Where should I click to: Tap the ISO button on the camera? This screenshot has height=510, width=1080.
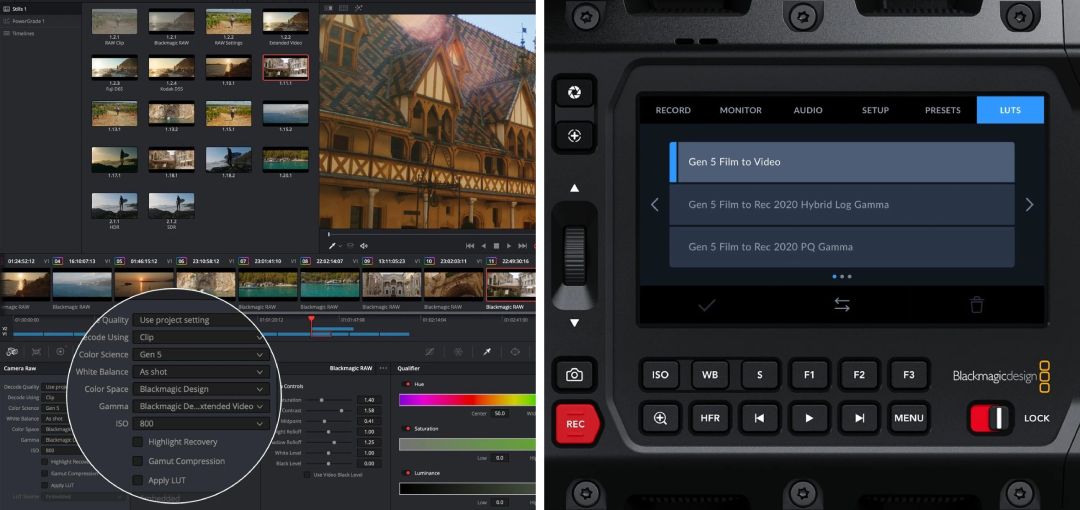pos(660,375)
